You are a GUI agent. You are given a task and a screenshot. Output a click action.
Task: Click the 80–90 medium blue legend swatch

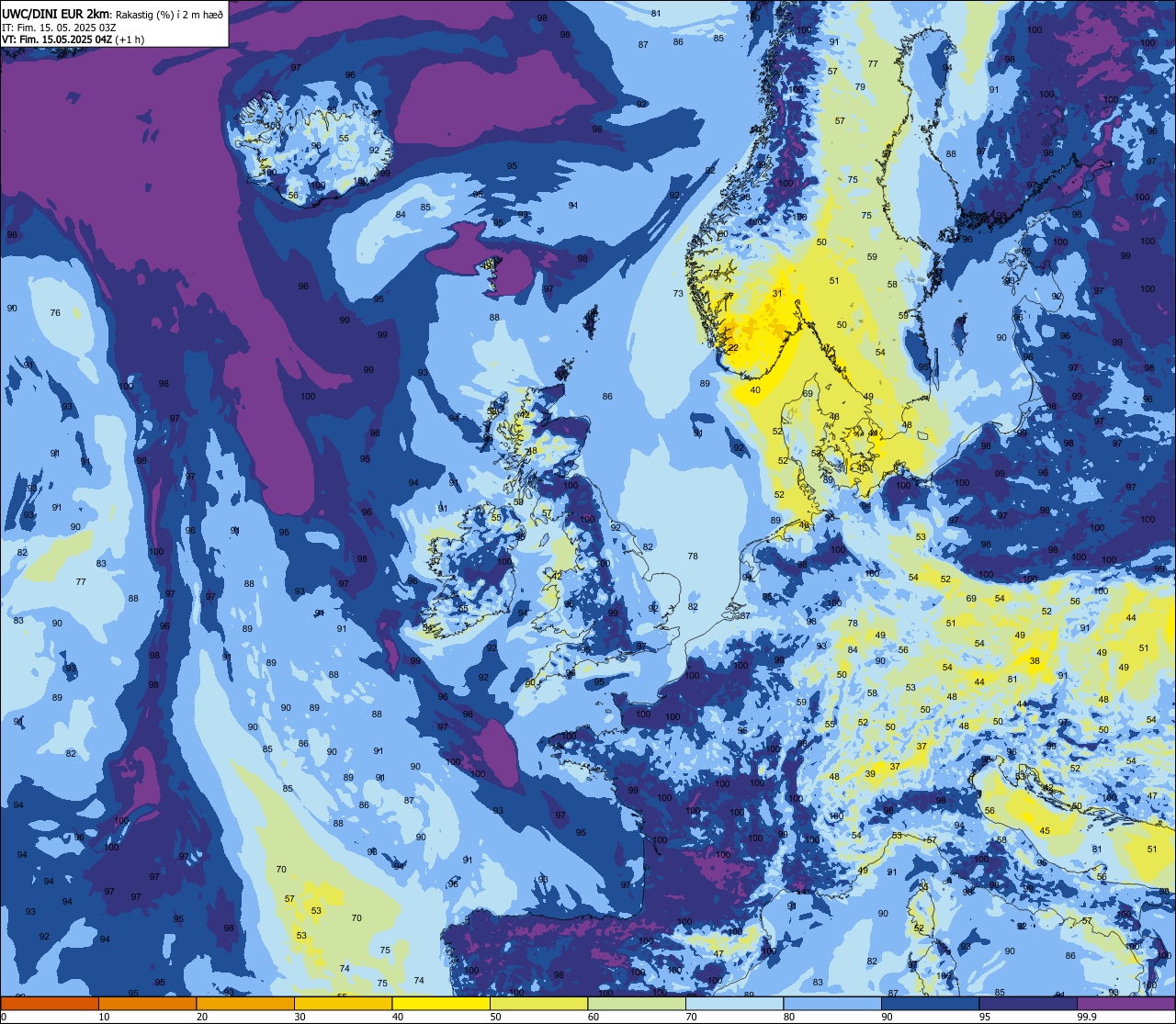[832, 1004]
